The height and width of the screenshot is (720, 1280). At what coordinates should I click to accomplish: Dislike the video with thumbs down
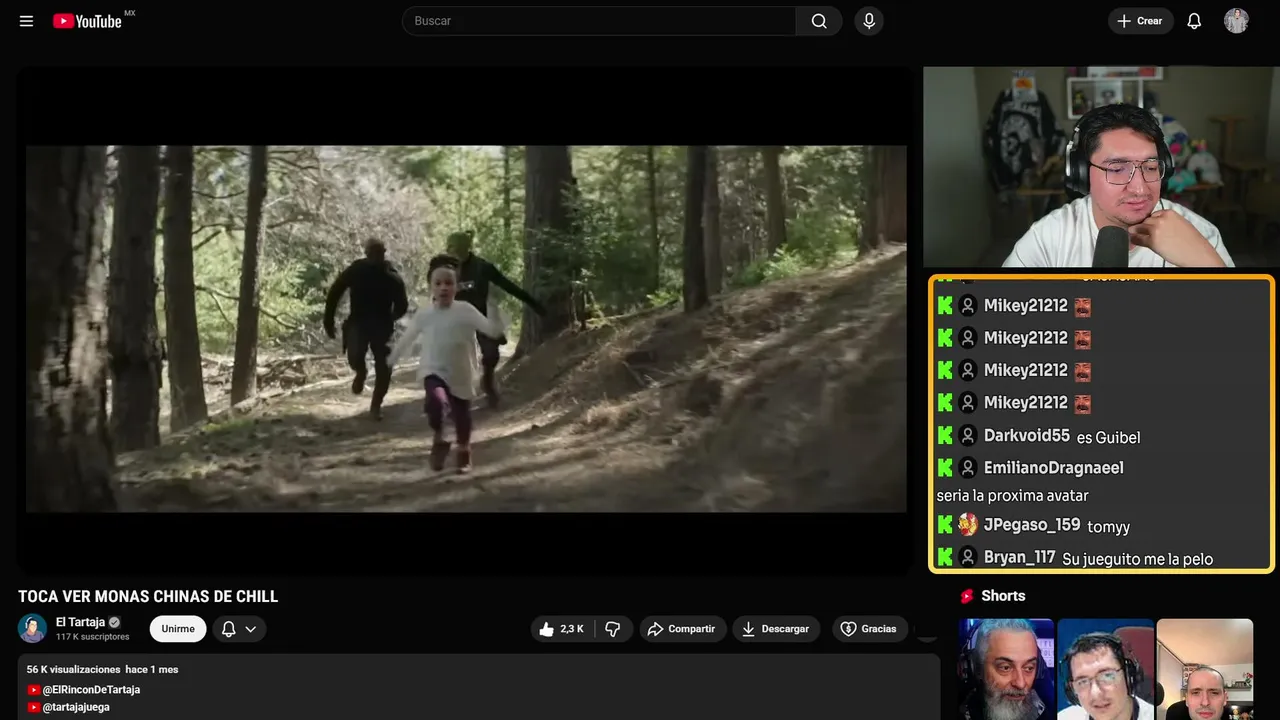tap(612, 629)
